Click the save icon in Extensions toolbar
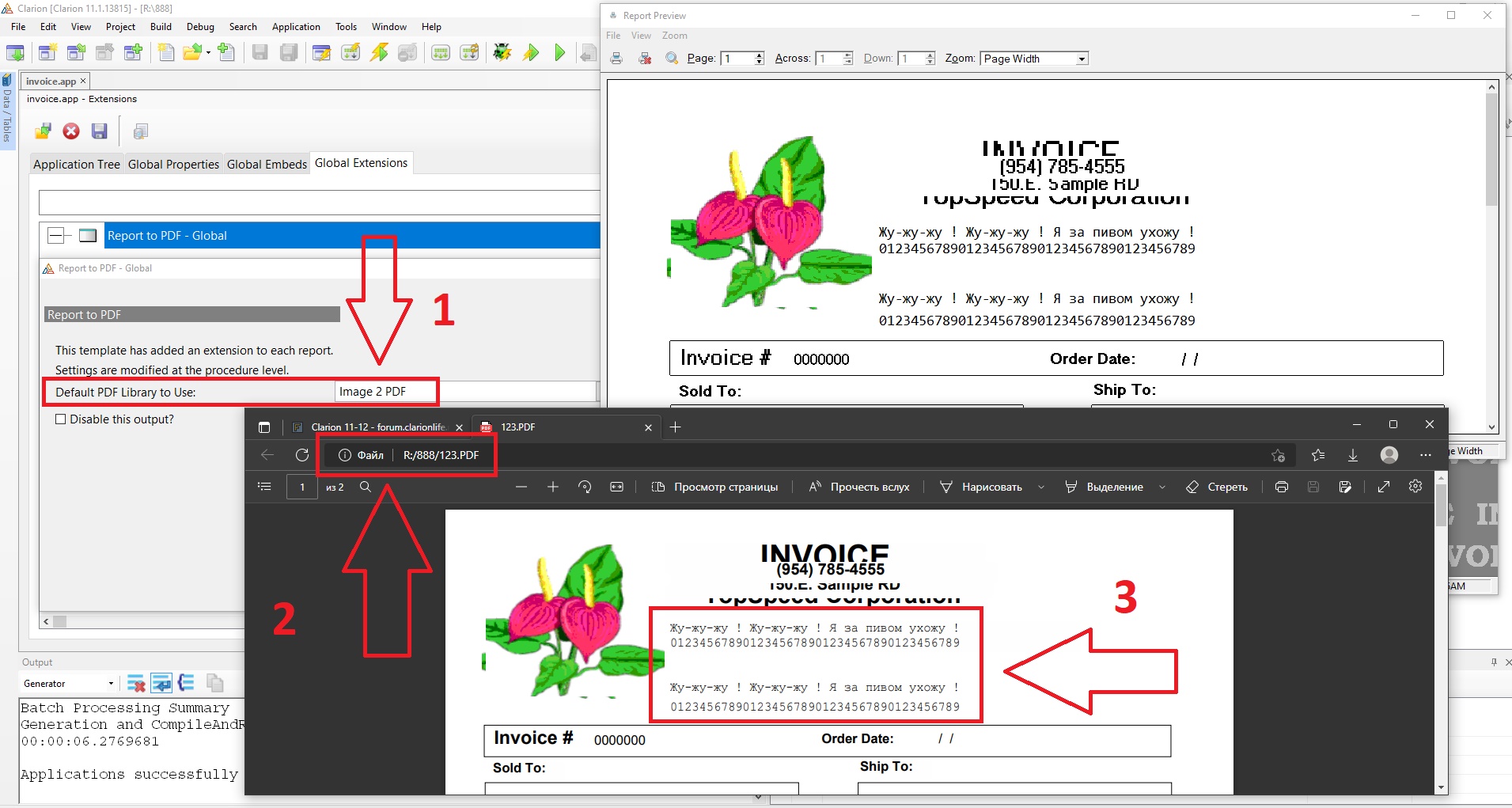Screen dimensions: 1512x808 pos(99,131)
